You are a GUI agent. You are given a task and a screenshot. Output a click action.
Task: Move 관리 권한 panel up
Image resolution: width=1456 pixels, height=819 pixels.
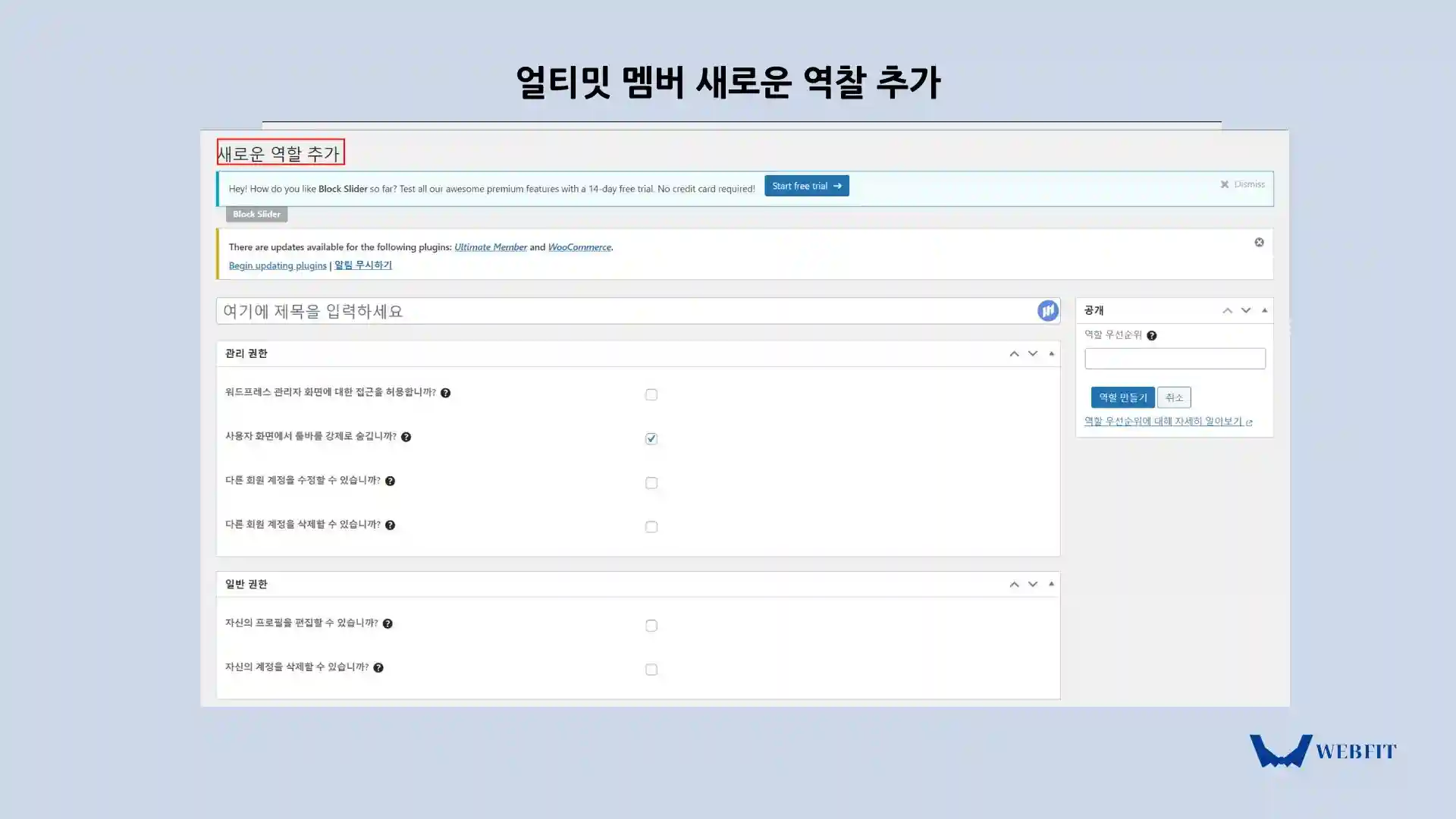(x=1014, y=354)
